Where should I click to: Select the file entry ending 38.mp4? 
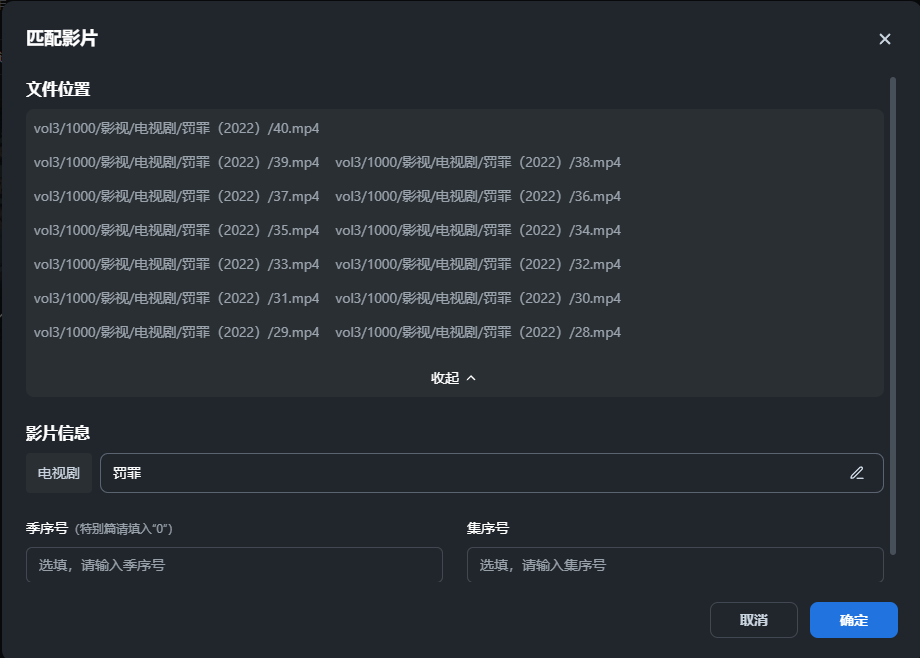[x=478, y=162]
